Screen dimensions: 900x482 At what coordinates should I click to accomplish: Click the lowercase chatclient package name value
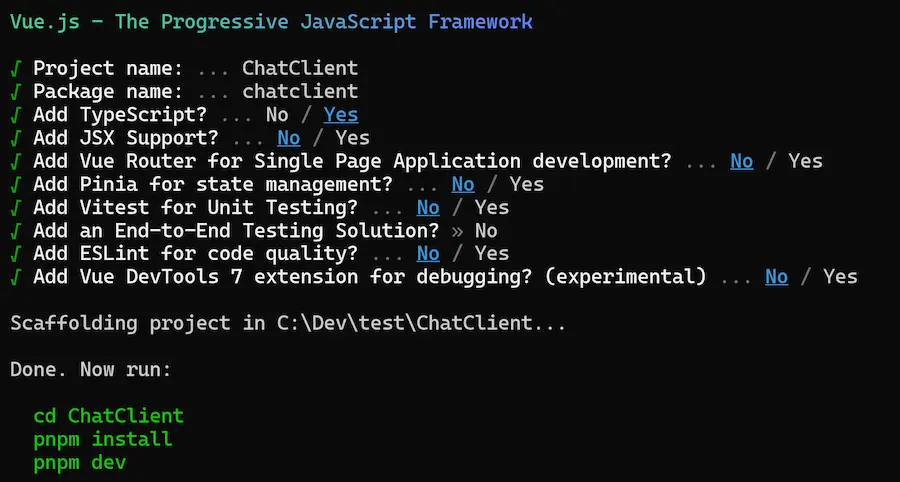pyautogui.click(x=300, y=92)
